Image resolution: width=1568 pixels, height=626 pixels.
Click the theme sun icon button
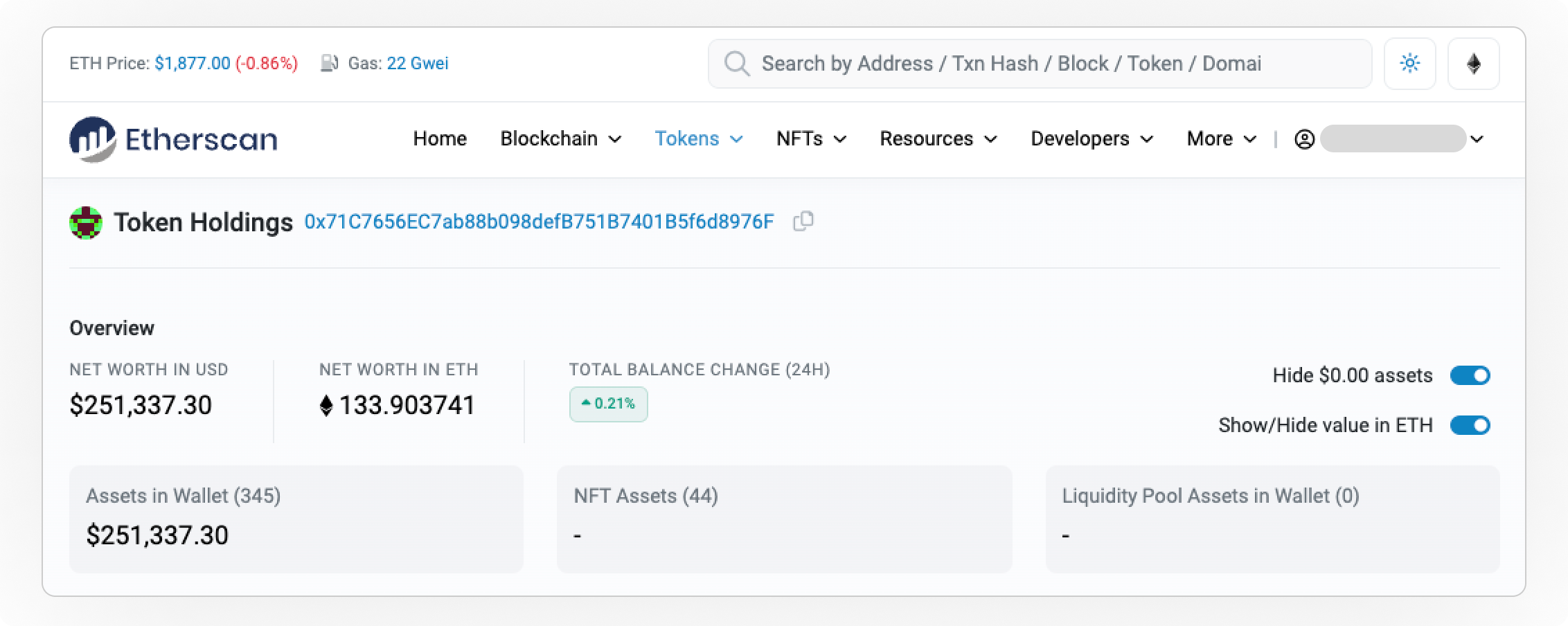click(1409, 64)
